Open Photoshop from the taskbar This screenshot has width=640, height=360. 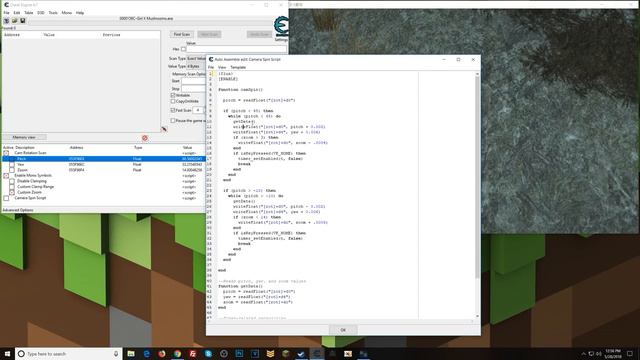239,353
